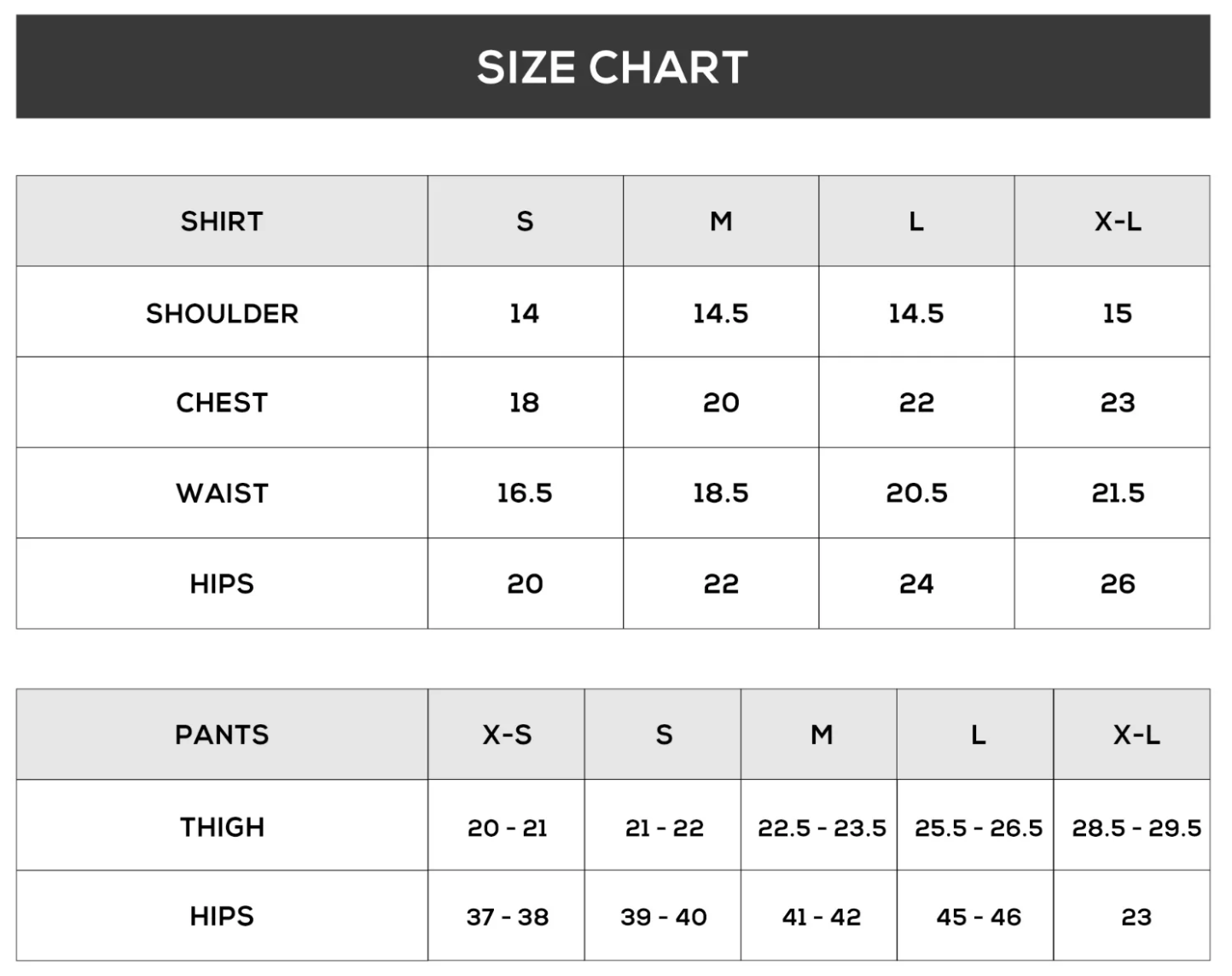Screen dimensions: 1232x976
Task: Select the WAIST row label
Action: [x=222, y=493]
